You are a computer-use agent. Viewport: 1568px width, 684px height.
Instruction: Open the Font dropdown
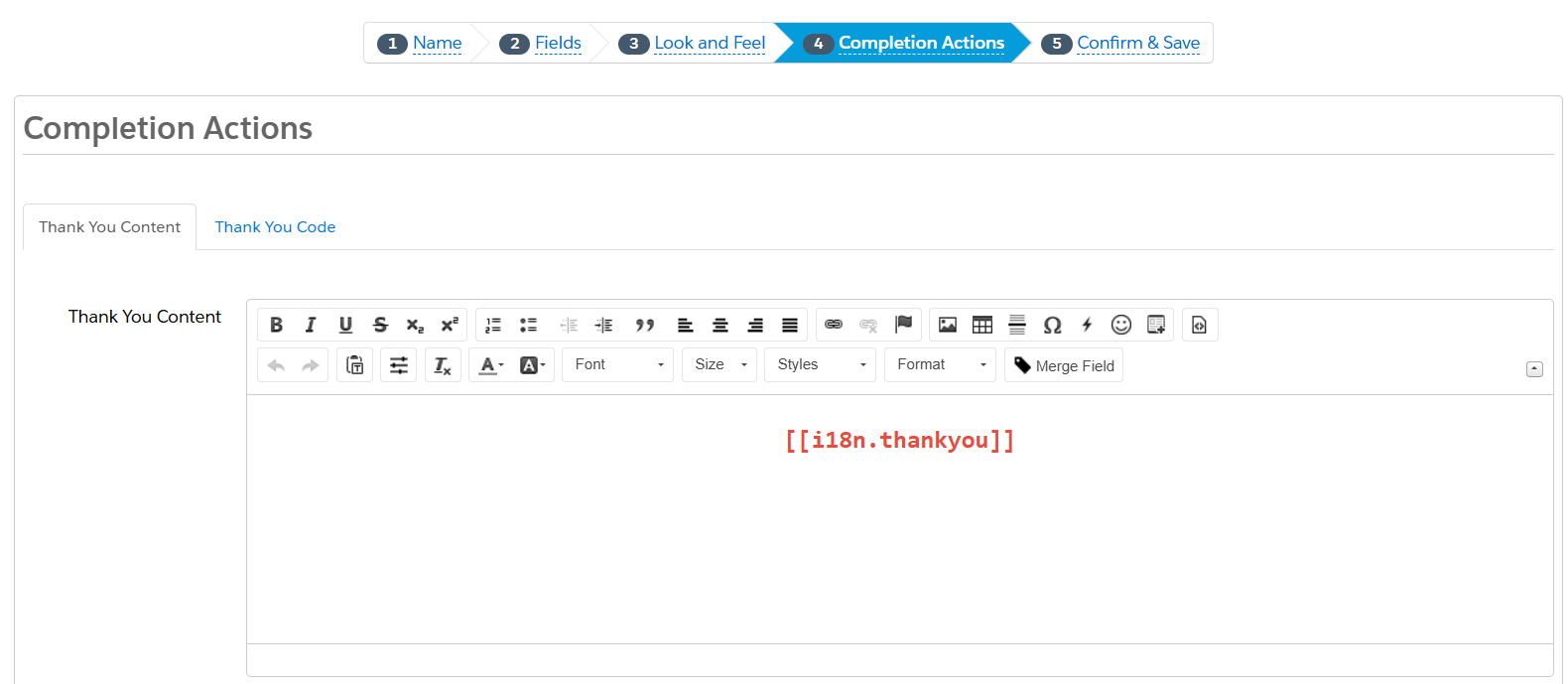click(x=617, y=365)
